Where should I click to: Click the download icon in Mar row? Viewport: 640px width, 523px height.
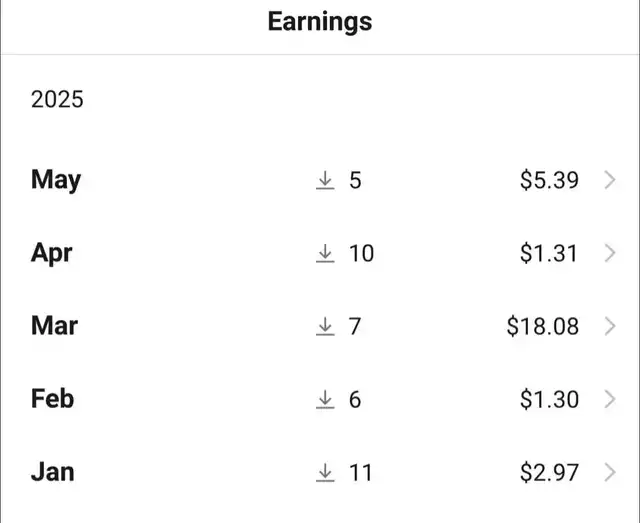pos(324,327)
